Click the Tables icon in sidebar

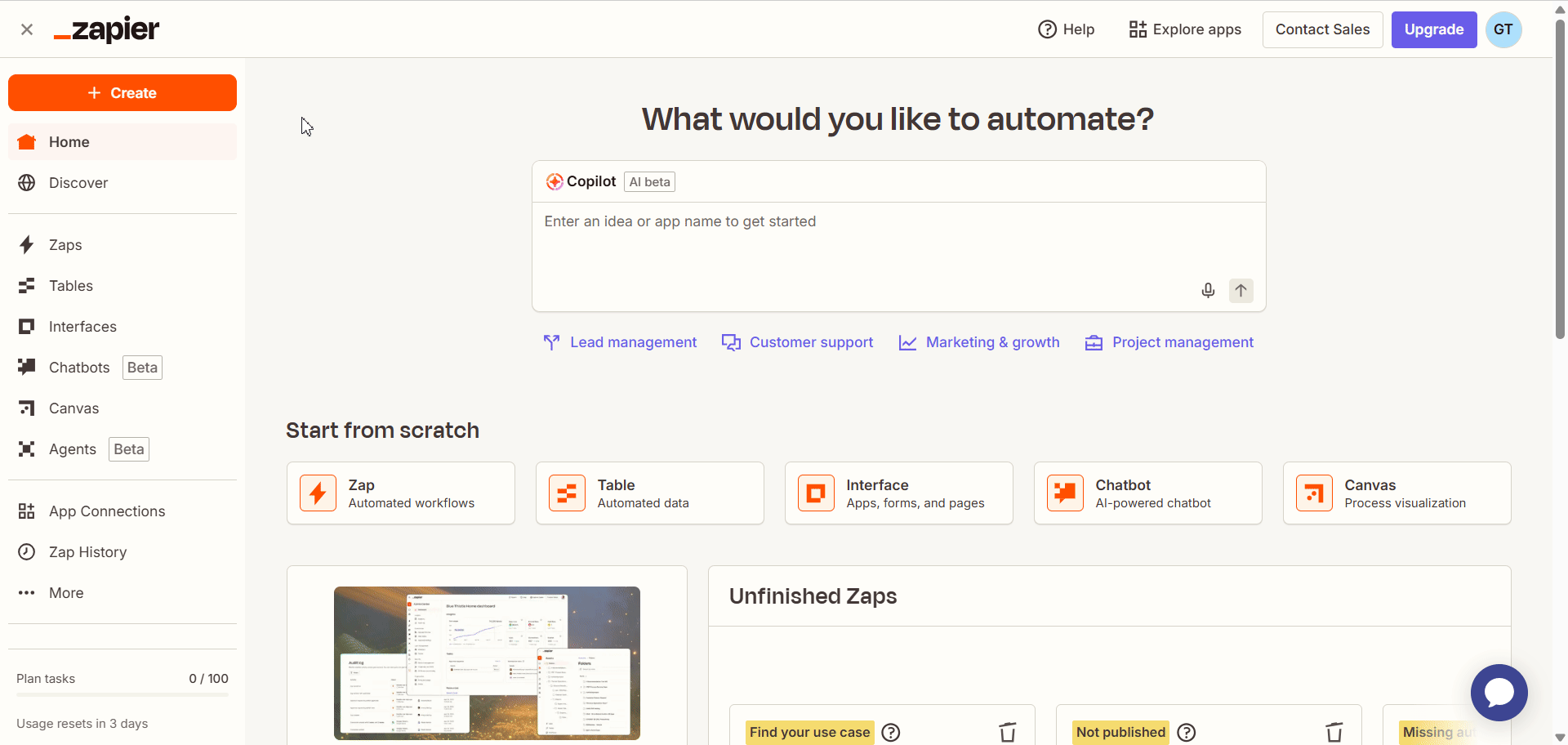point(27,286)
